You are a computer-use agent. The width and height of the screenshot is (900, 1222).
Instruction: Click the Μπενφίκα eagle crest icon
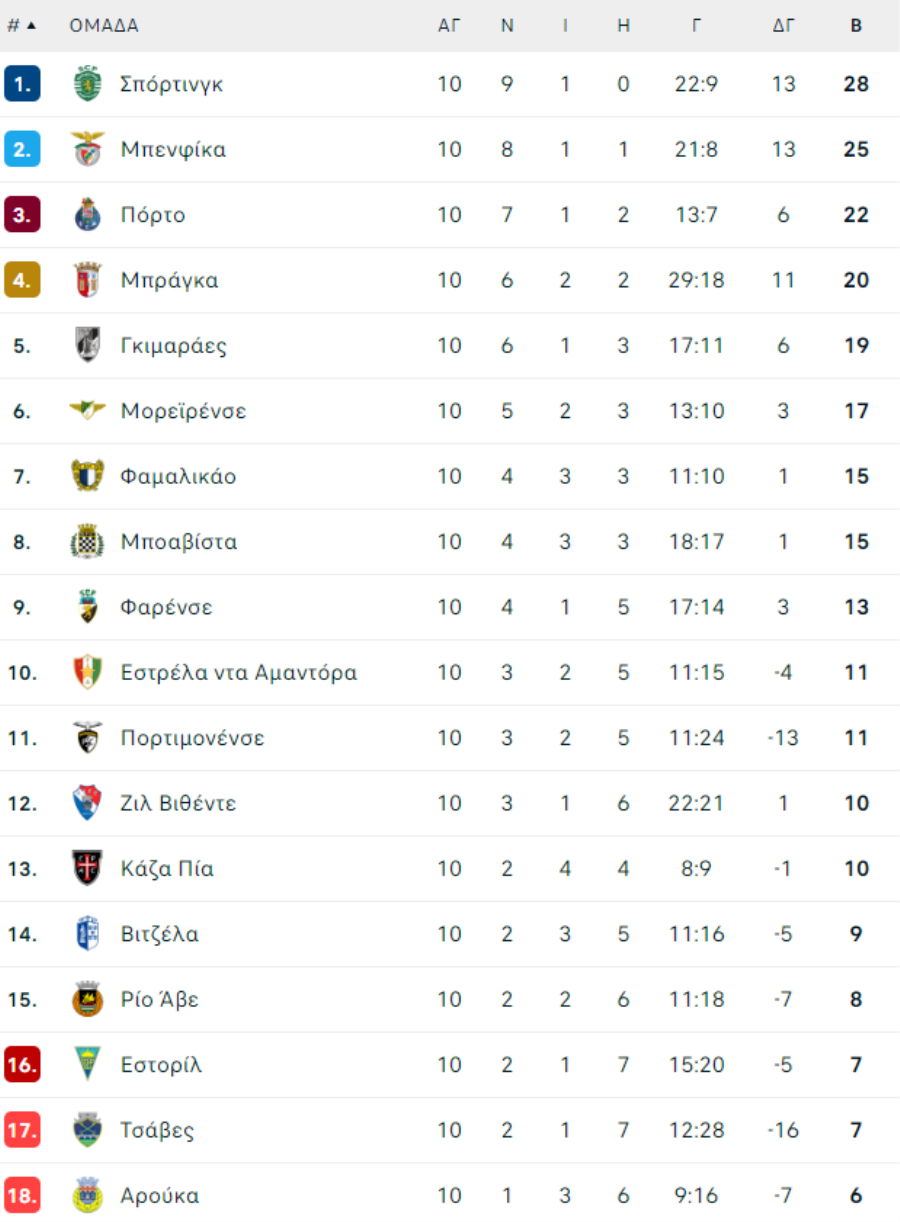88,150
